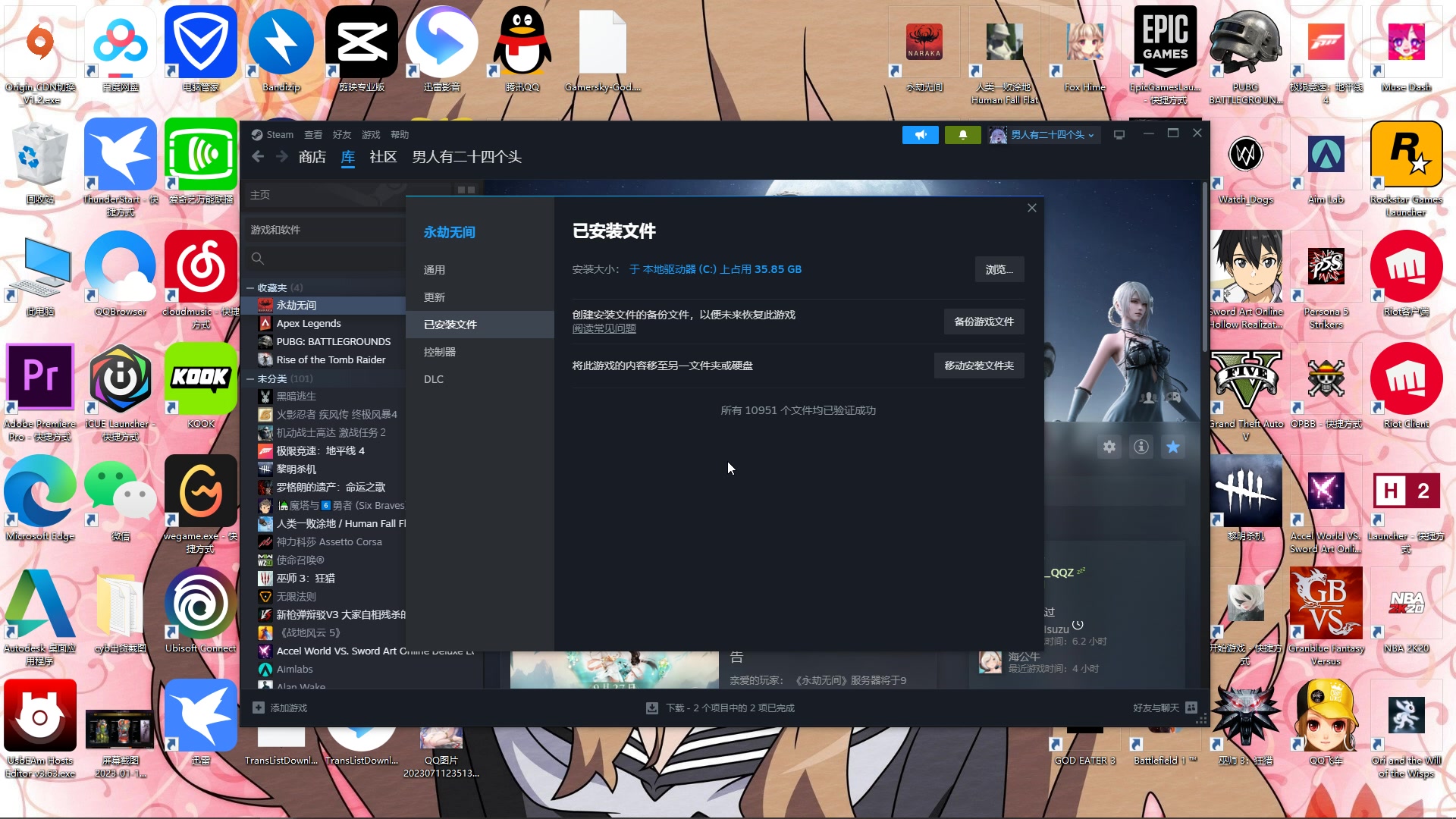Collapse the 收藏夹 category
This screenshot has width=1456, height=819.
coord(250,287)
